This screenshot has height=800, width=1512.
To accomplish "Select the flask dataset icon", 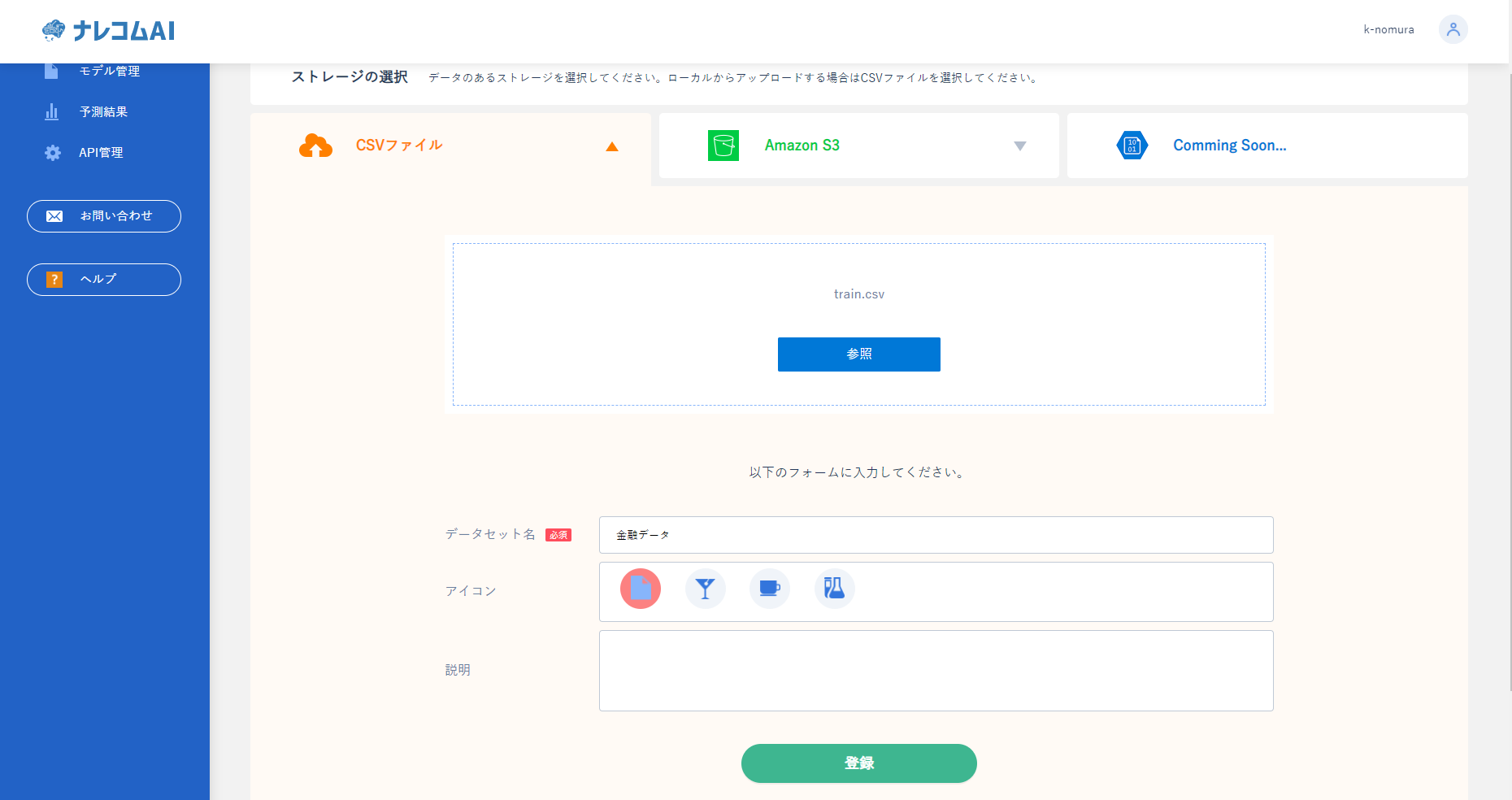I will pos(835,589).
